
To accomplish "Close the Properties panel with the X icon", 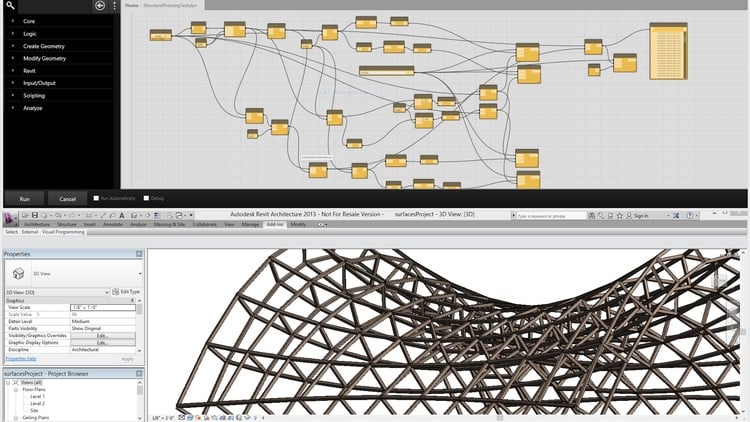I will point(140,254).
